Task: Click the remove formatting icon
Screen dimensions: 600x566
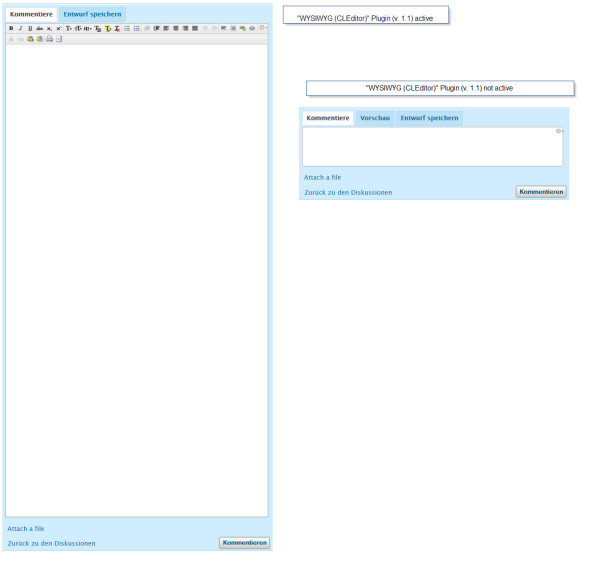Action: click(117, 28)
